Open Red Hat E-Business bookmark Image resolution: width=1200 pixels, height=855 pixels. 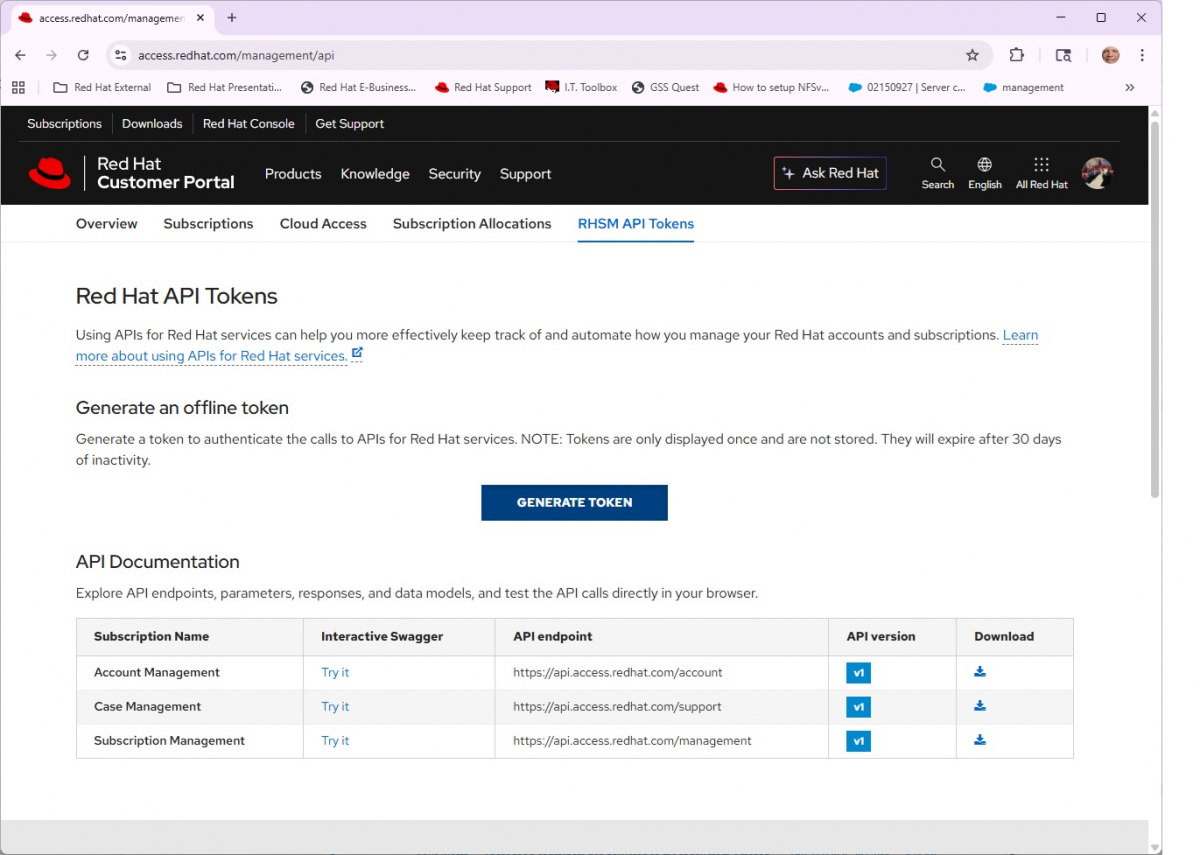coord(358,87)
